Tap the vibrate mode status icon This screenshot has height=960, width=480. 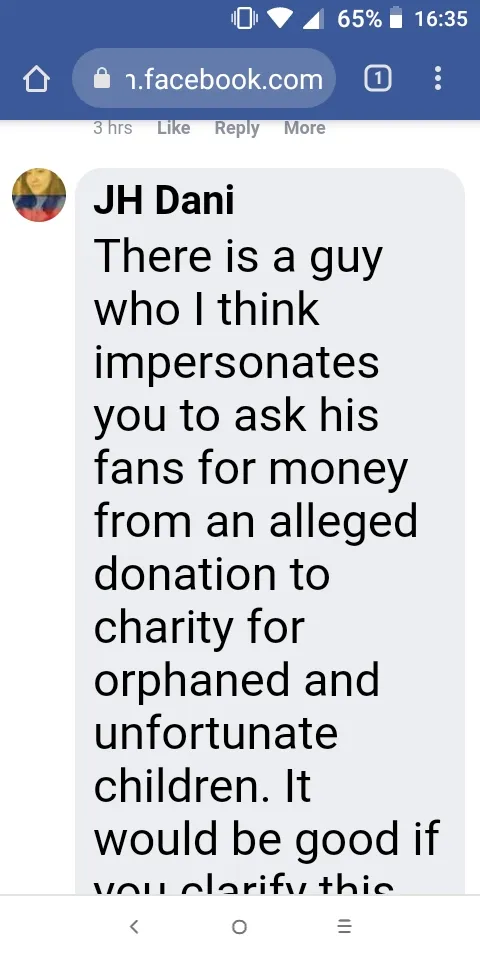click(x=244, y=19)
